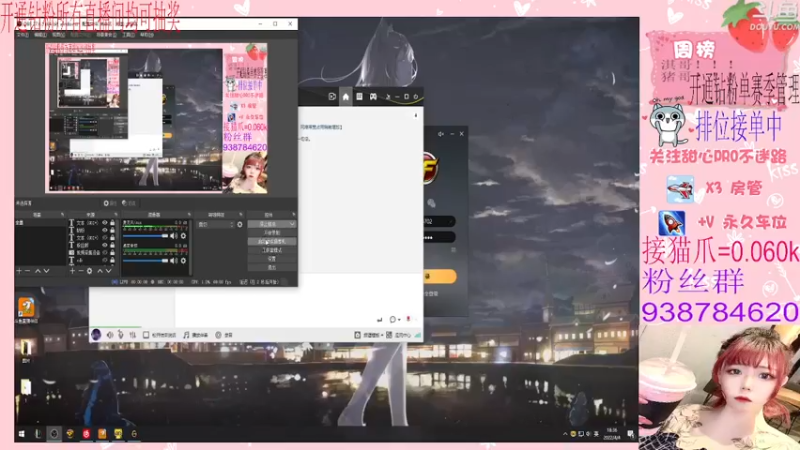Open source Properties button above OBS docks
Image resolution: width=800 pixels, height=450 pixels.
click(109, 203)
